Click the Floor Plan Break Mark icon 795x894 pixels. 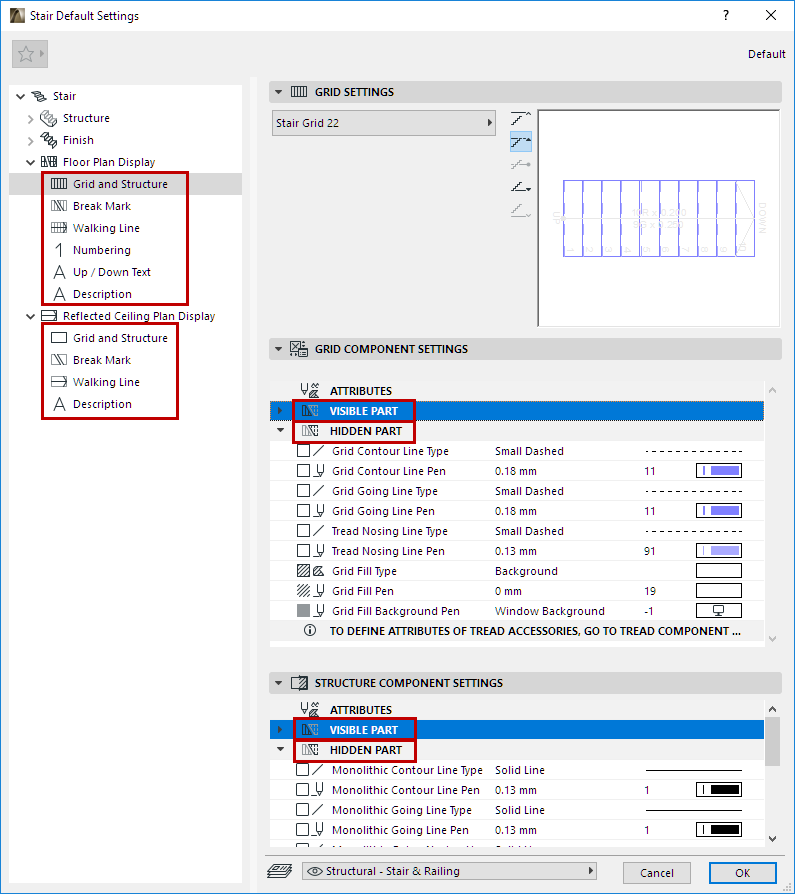pyautogui.click(x=59, y=206)
